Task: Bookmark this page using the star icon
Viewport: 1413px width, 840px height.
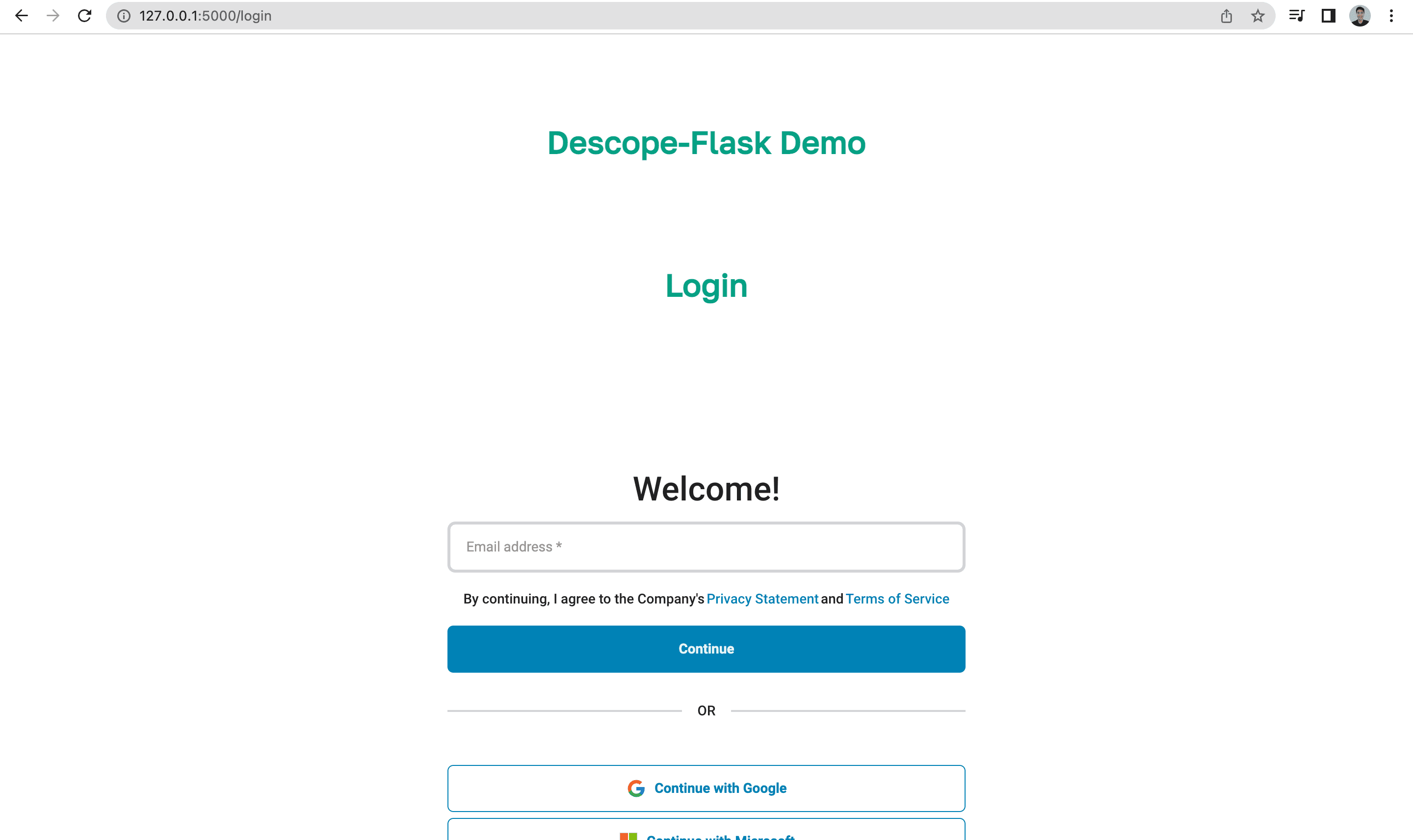Action: point(1257,16)
